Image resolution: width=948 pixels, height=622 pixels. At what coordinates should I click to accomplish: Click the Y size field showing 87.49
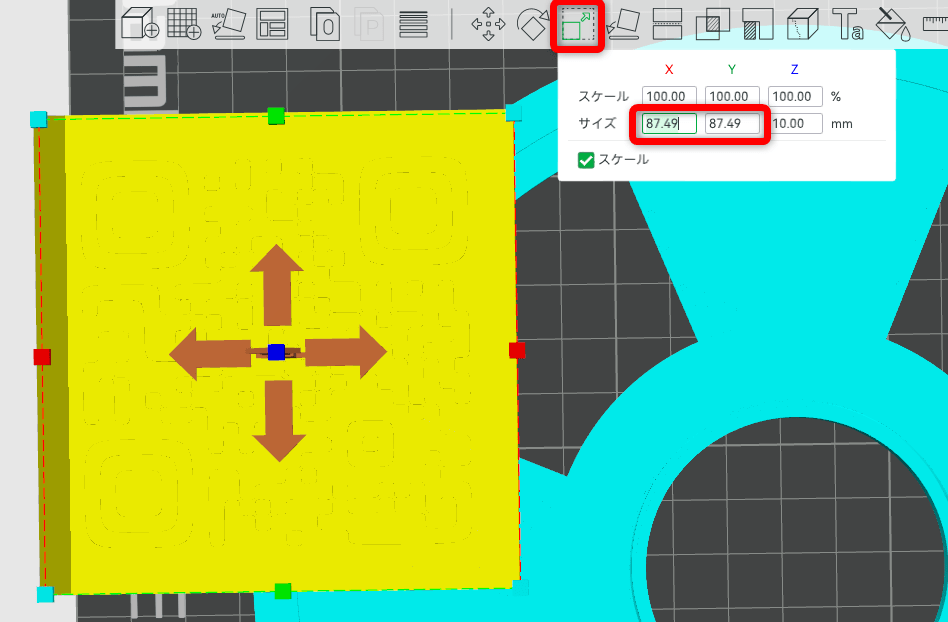[732, 123]
